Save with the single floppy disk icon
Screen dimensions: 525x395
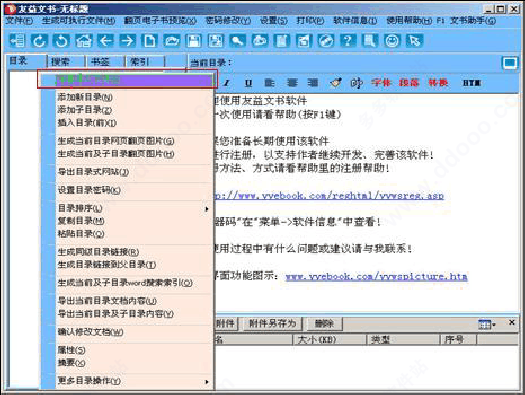pos(194,41)
